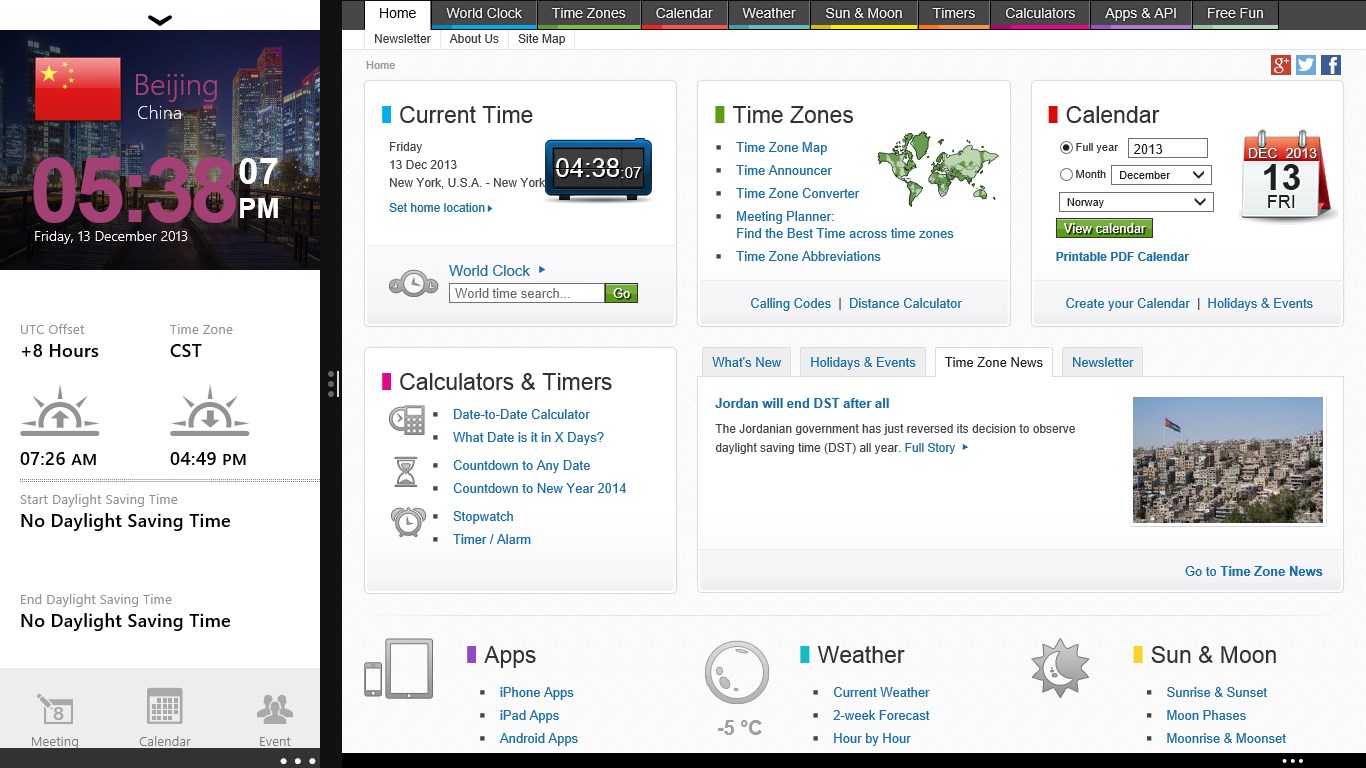This screenshot has width=1366, height=768.
Task: Open the Event icon in bottom bar
Action: coord(274,711)
